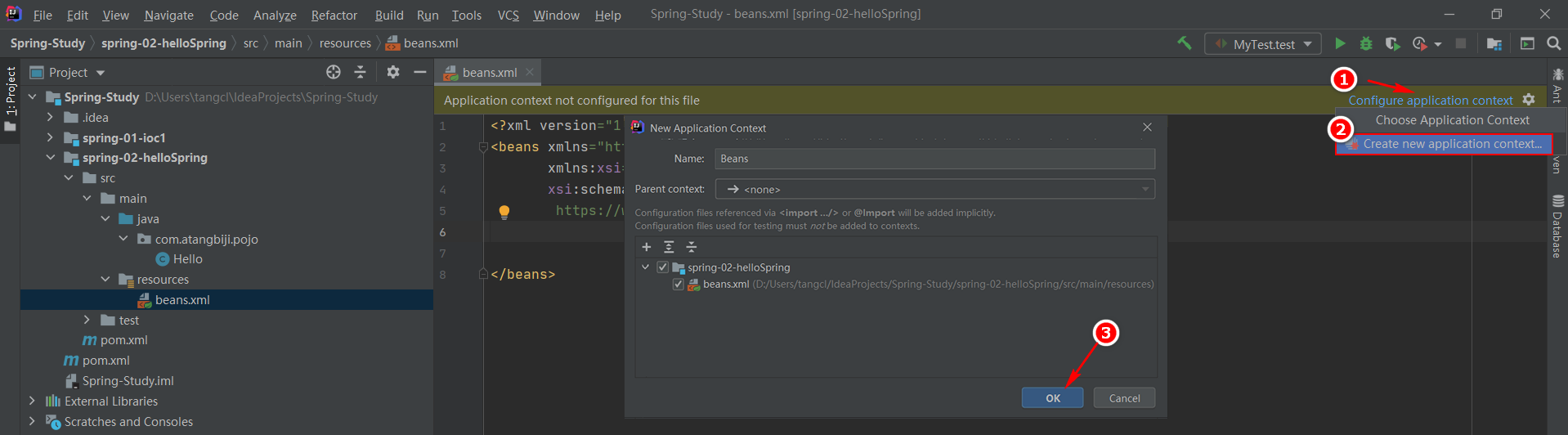Choose Create new application context… option
The width and height of the screenshot is (1568, 435).
pos(1444,144)
